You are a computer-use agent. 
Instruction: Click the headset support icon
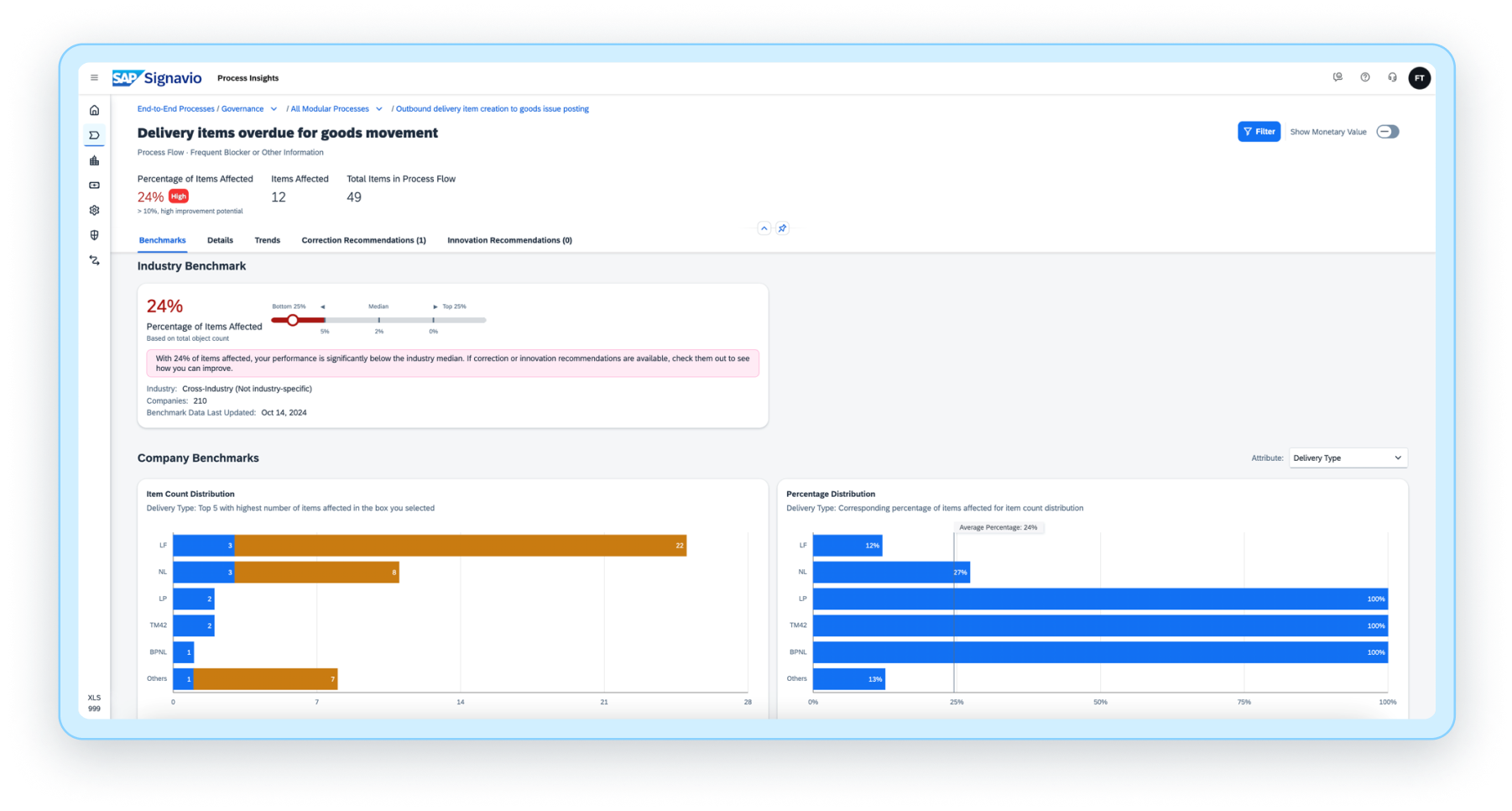1392,77
